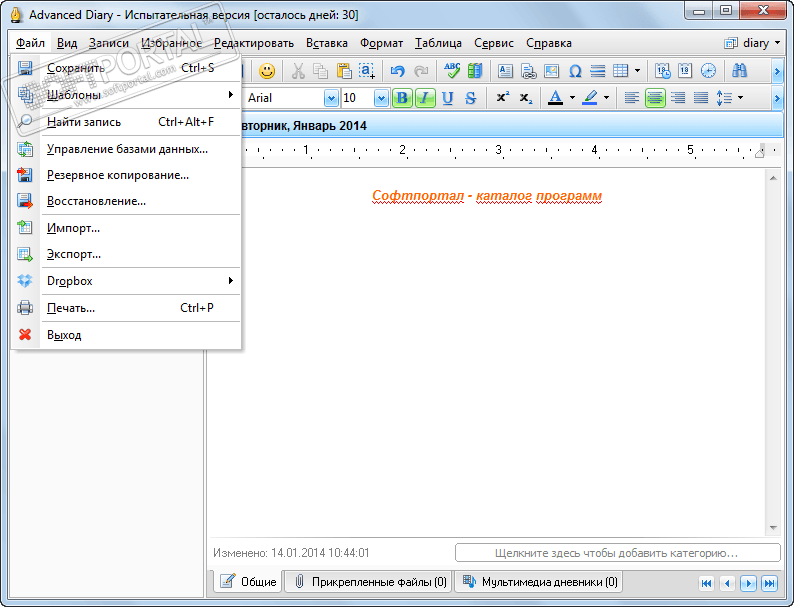Justify the text

coord(701,98)
